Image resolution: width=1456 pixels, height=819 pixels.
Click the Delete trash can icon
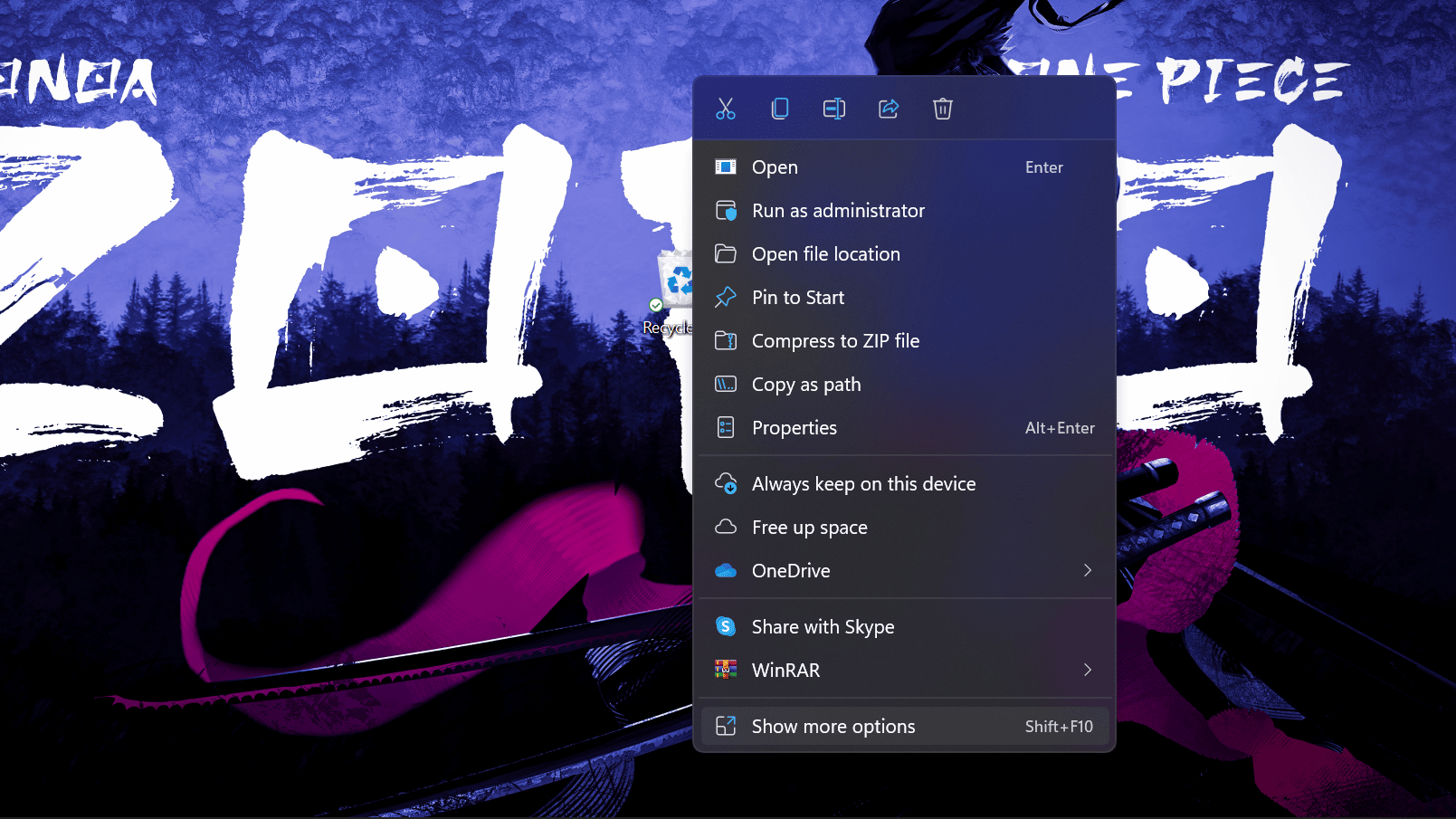click(943, 110)
